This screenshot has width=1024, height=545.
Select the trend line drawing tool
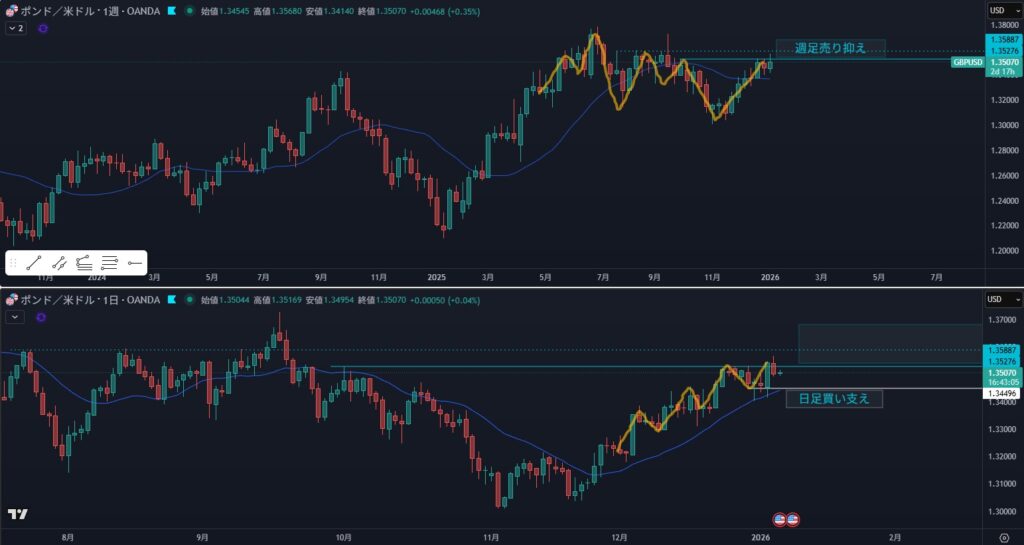34,263
